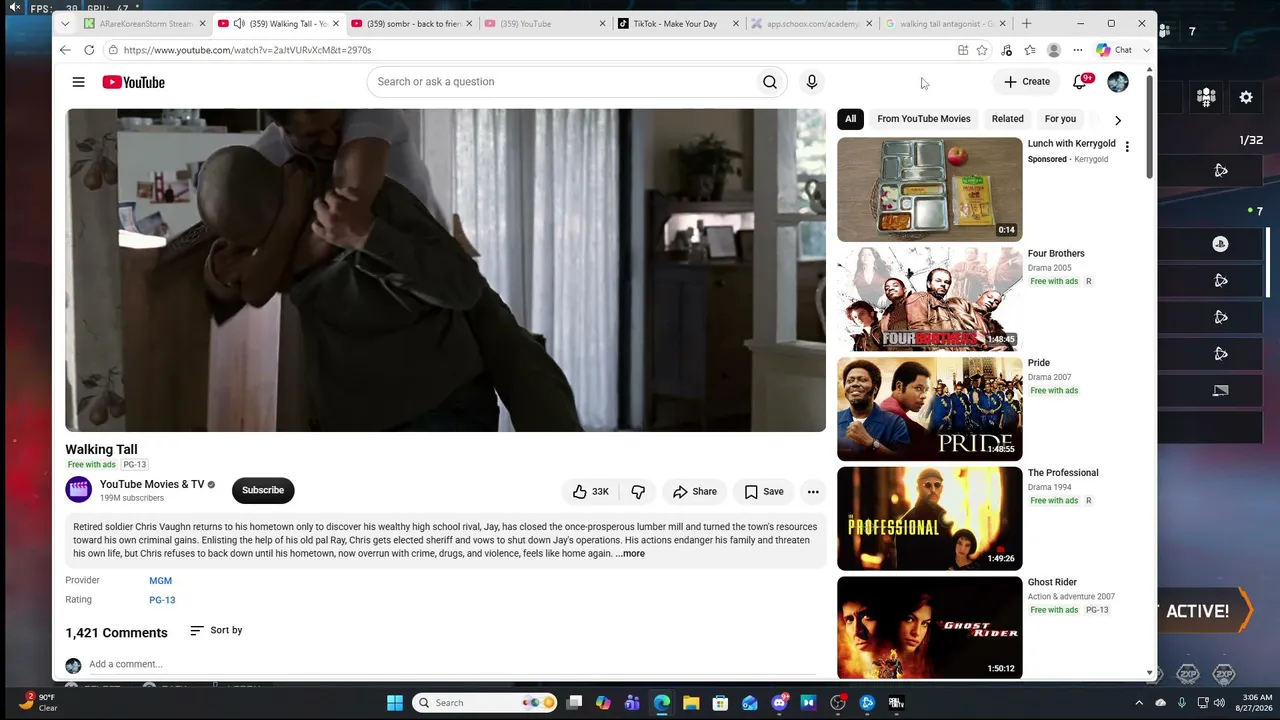1280x720 pixels.
Task: Reload the YouTube page
Action: 89,50
